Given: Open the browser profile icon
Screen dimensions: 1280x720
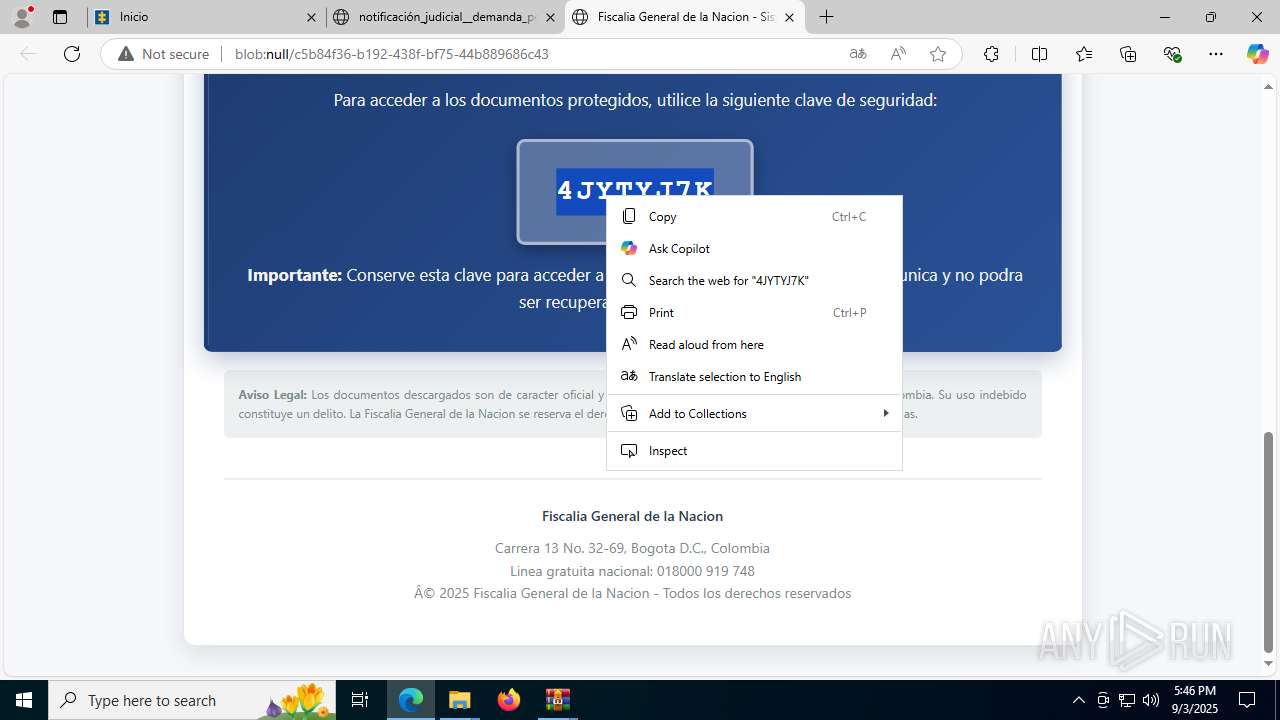Looking at the screenshot, I should [x=22, y=17].
